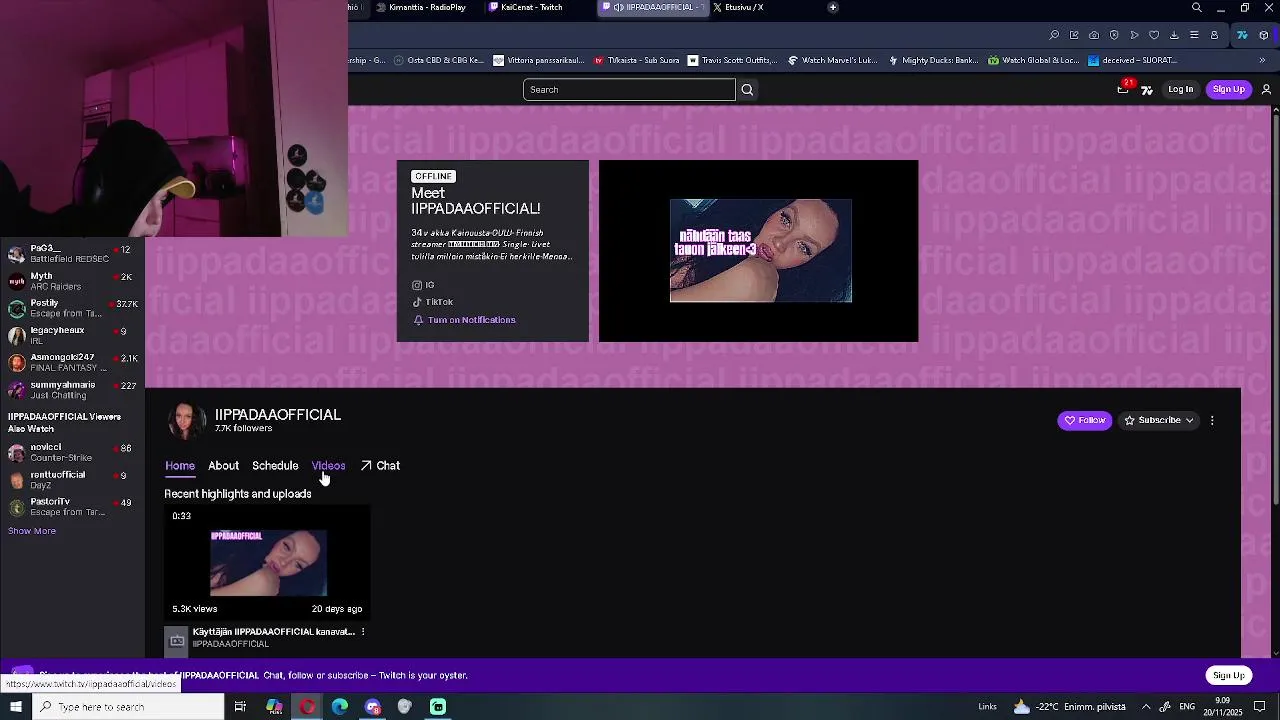1280x720 pixels.
Task: Play the offline channel trailer video
Action: click(758, 251)
